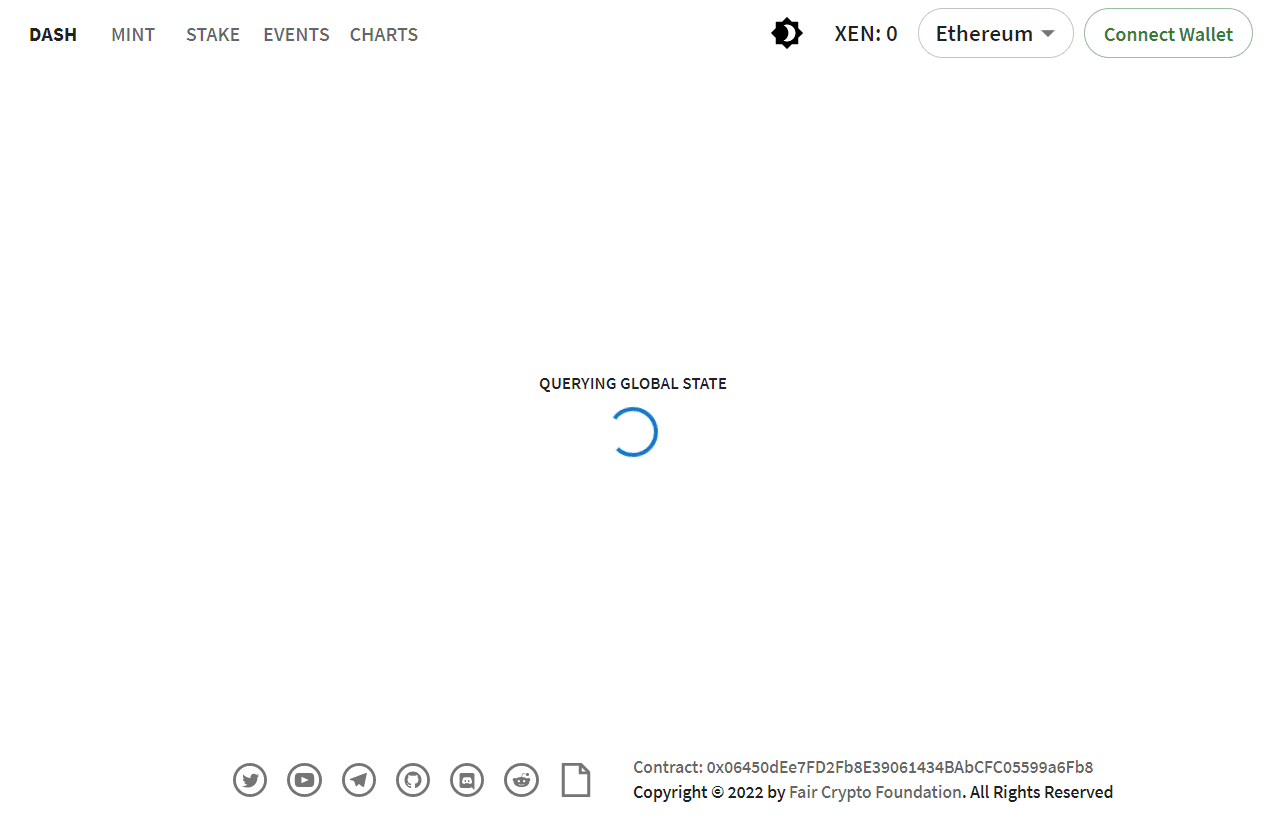Open the Discord server icon

click(x=466, y=780)
